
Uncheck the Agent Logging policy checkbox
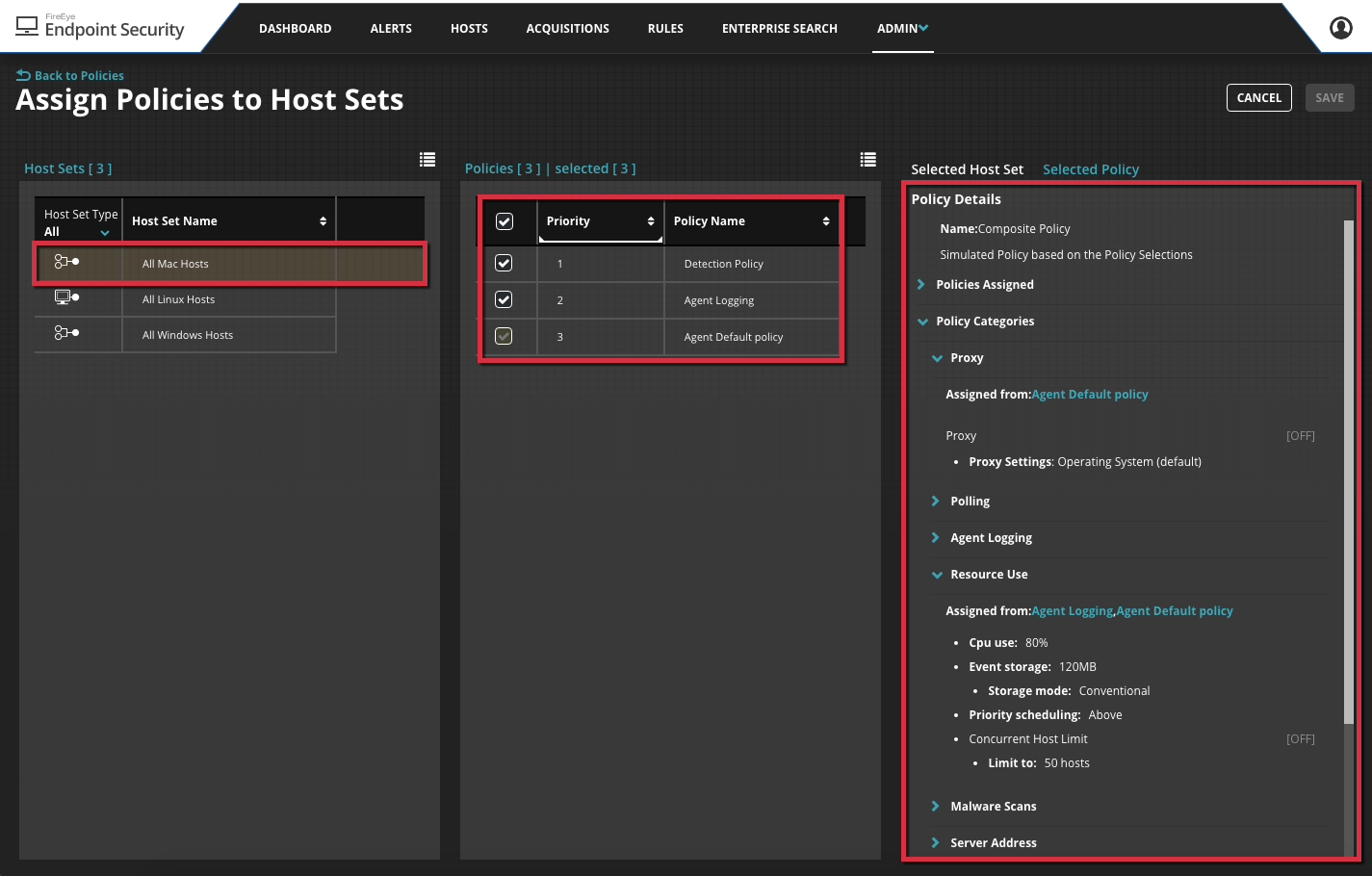[504, 299]
